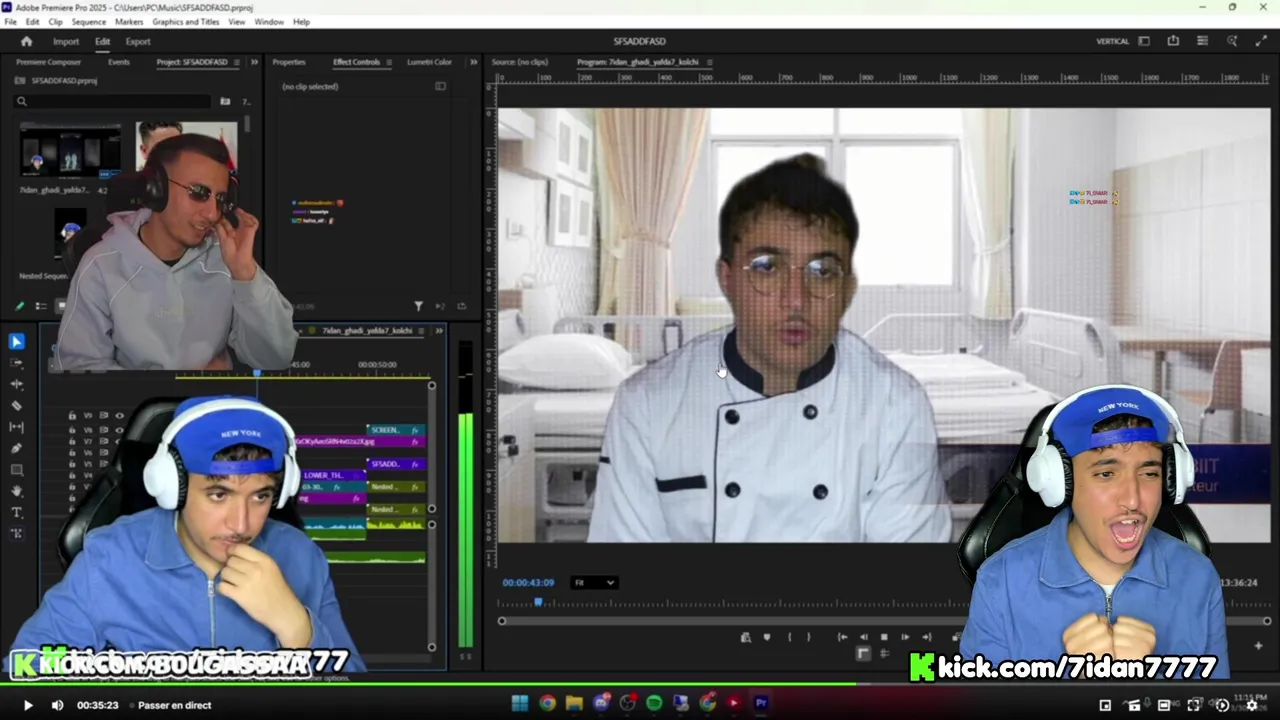Switch project panel to list view
Screen dimensions: 1280x720
(x=41, y=306)
